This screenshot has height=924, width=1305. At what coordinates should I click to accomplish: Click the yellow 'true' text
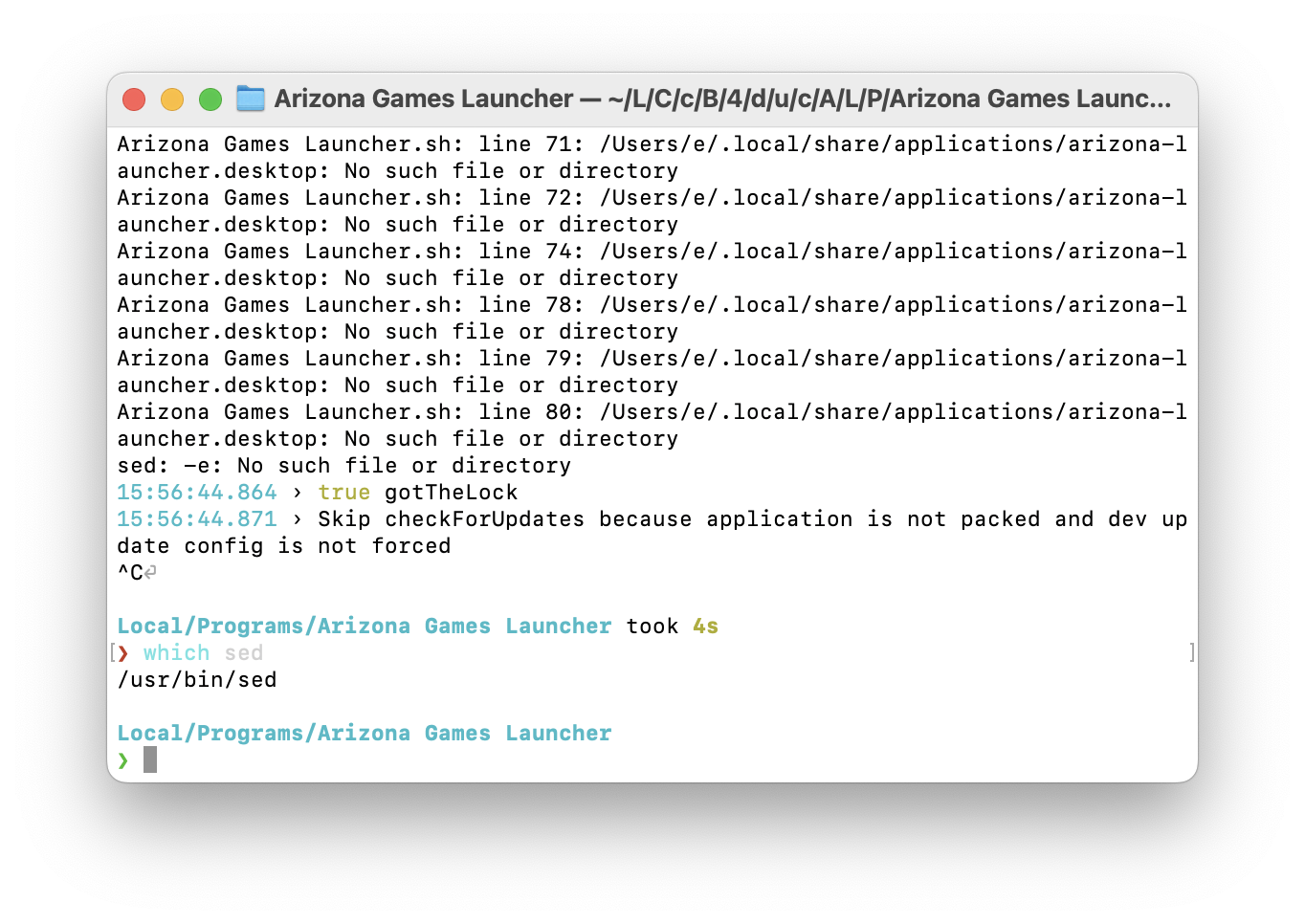pyautogui.click(x=343, y=493)
